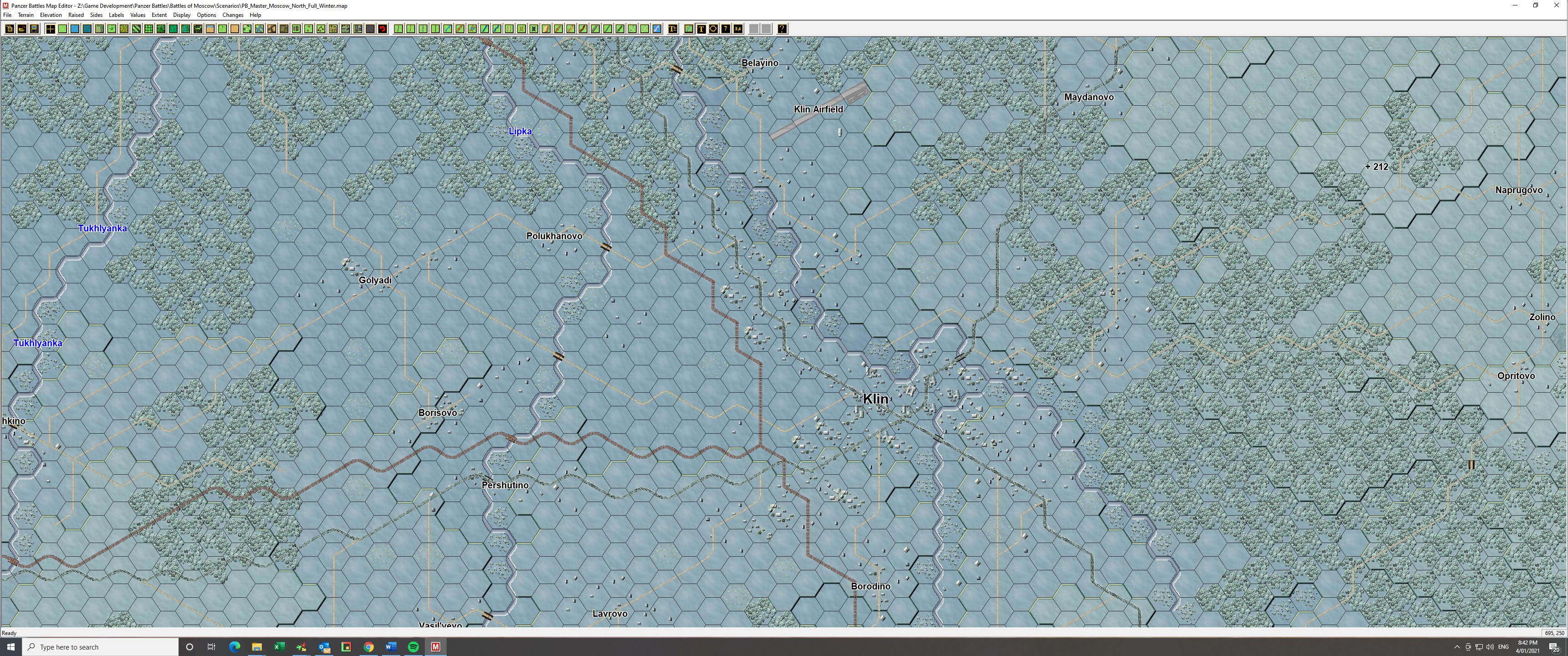Select the white-blue frozen stream tool
1568x656 pixels.
pos(657,29)
